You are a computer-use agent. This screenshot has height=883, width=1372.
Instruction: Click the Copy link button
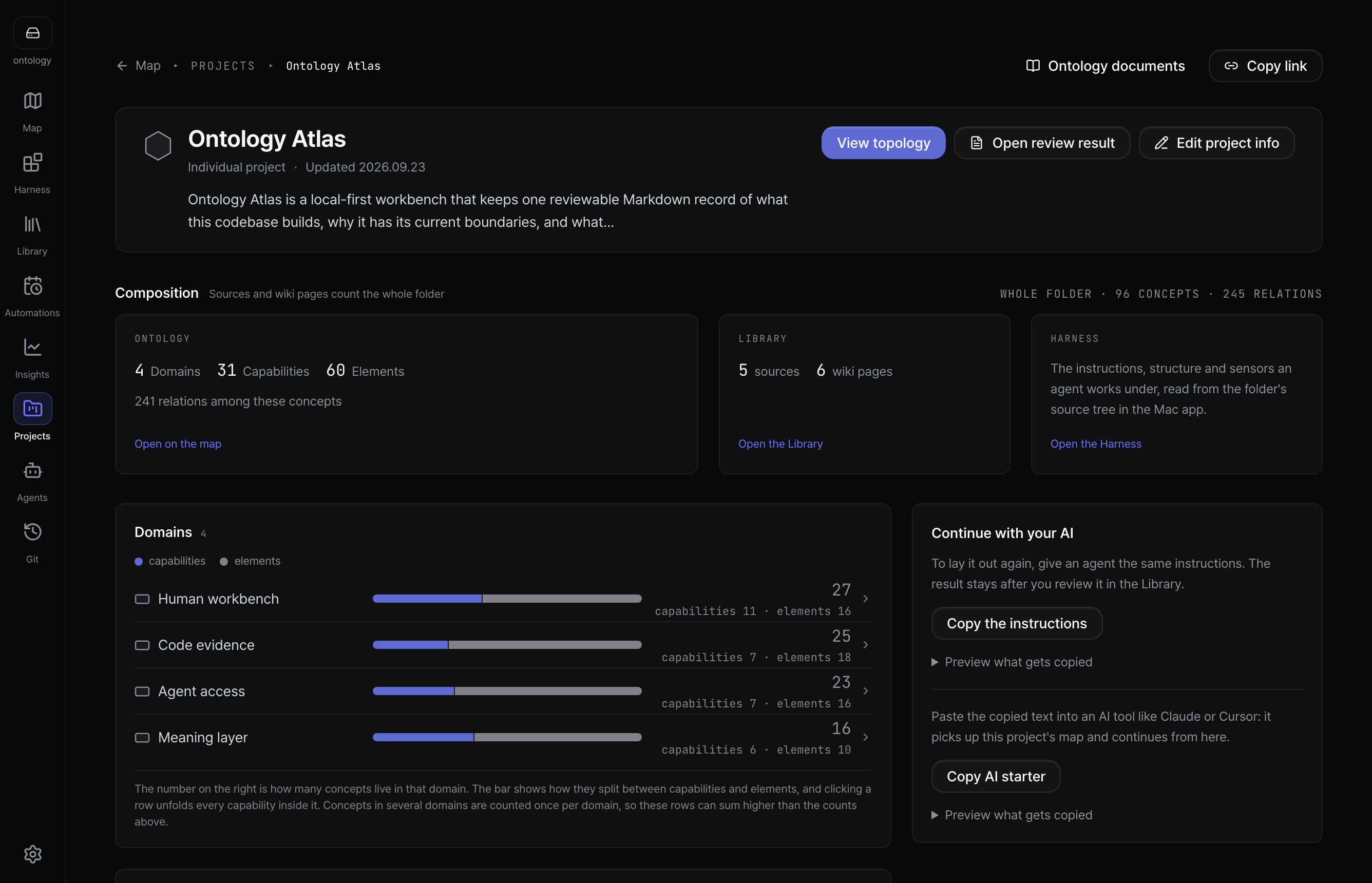point(1265,66)
